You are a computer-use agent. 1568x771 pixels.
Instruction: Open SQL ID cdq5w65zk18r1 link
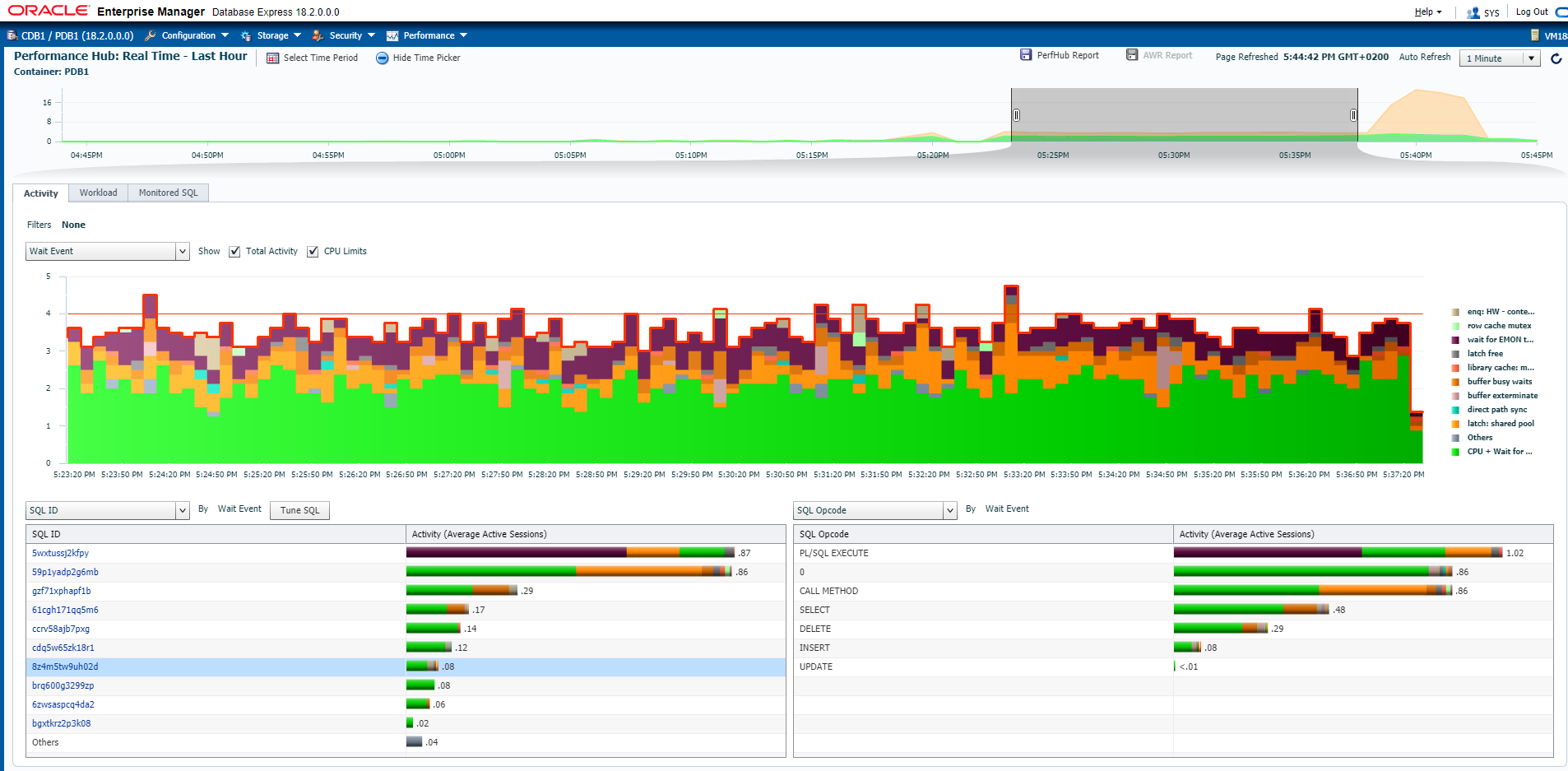pyautogui.click(x=63, y=648)
